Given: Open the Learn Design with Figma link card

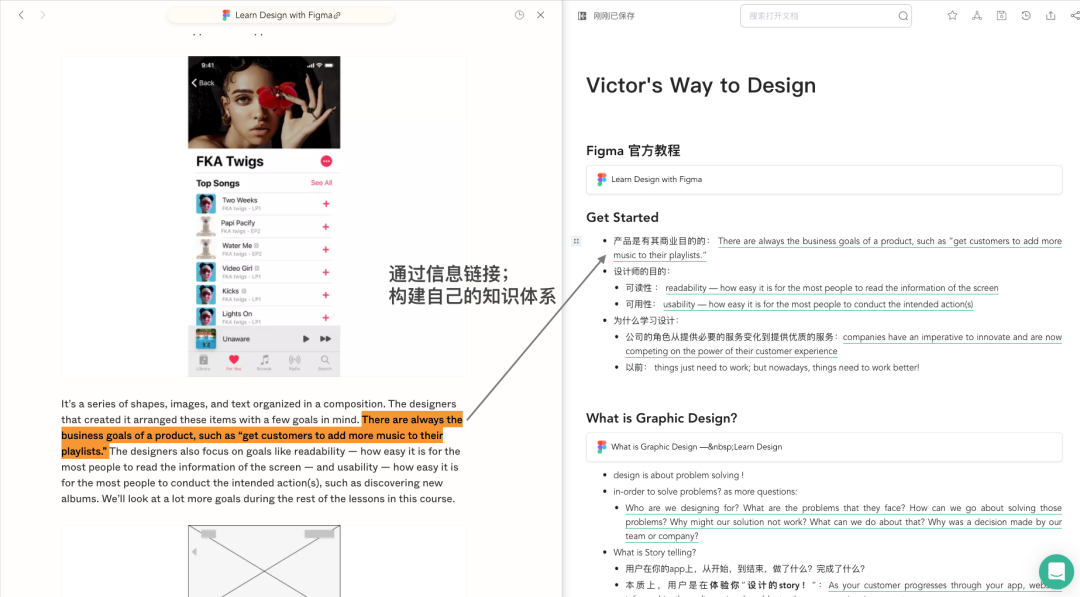Looking at the screenshot, I should (x=824, y=179).
